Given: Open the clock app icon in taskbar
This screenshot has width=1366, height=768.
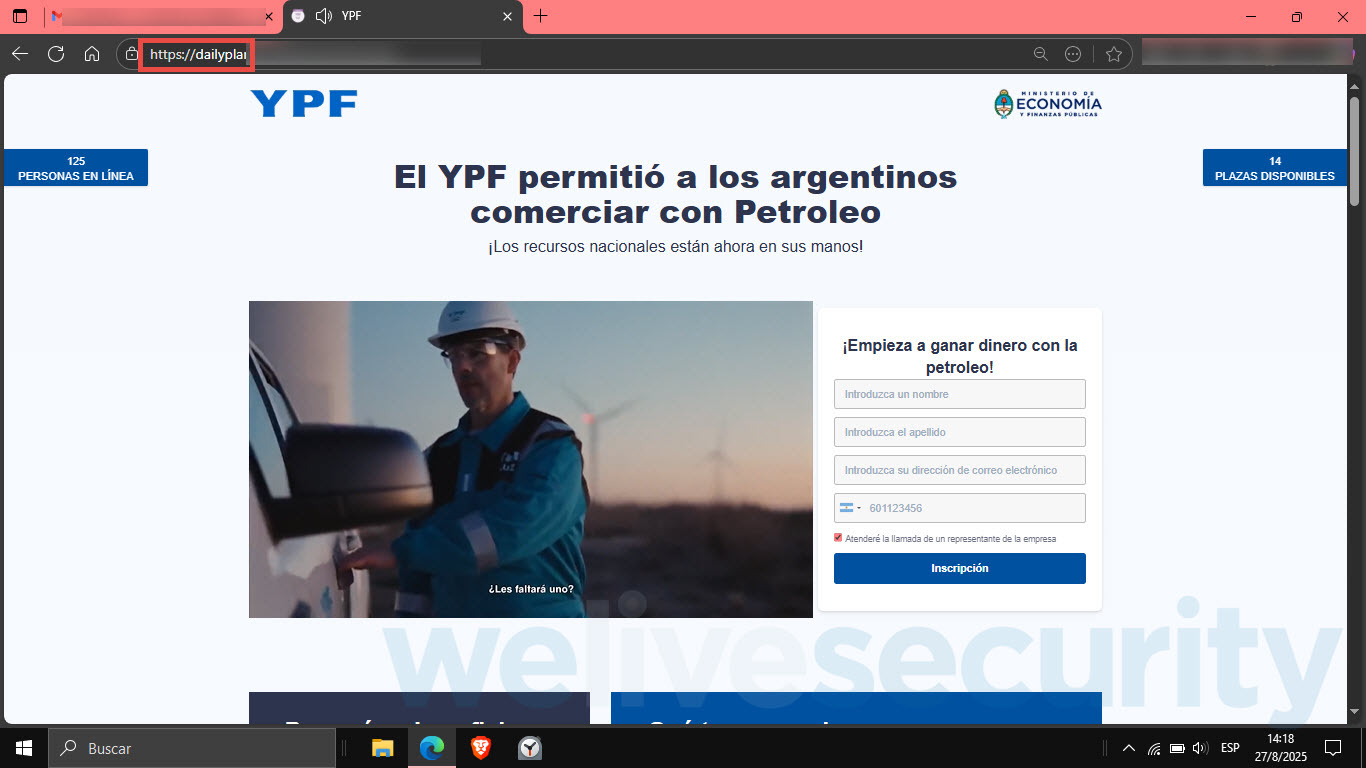Looking at the screenshot, I should pyautogui.click(x=530, y=748).
